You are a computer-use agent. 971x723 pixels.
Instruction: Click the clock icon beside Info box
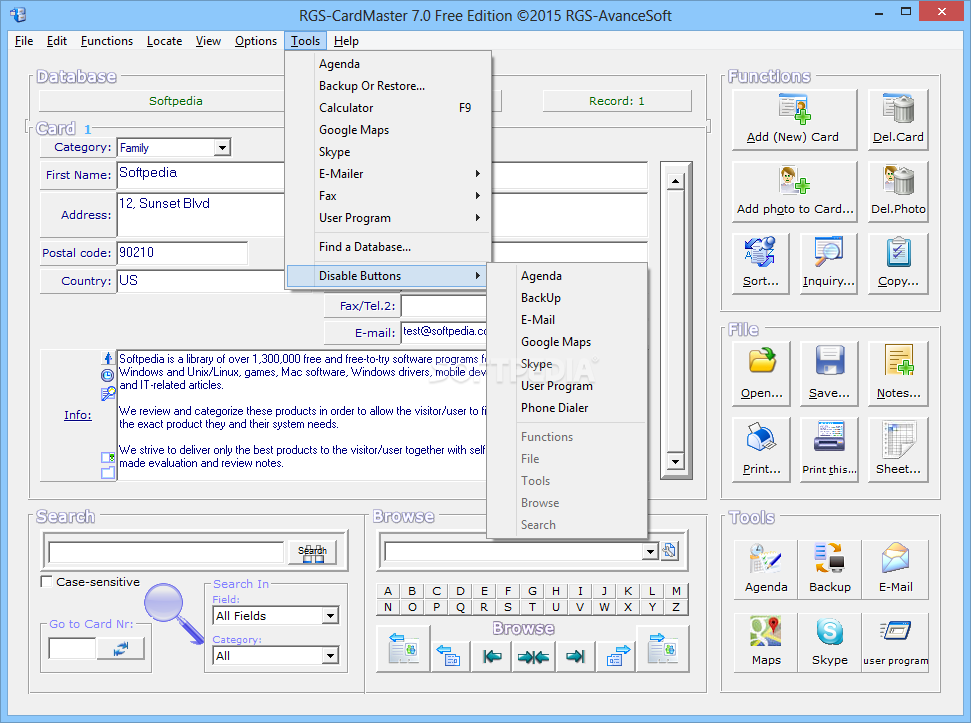coord(108,375)
